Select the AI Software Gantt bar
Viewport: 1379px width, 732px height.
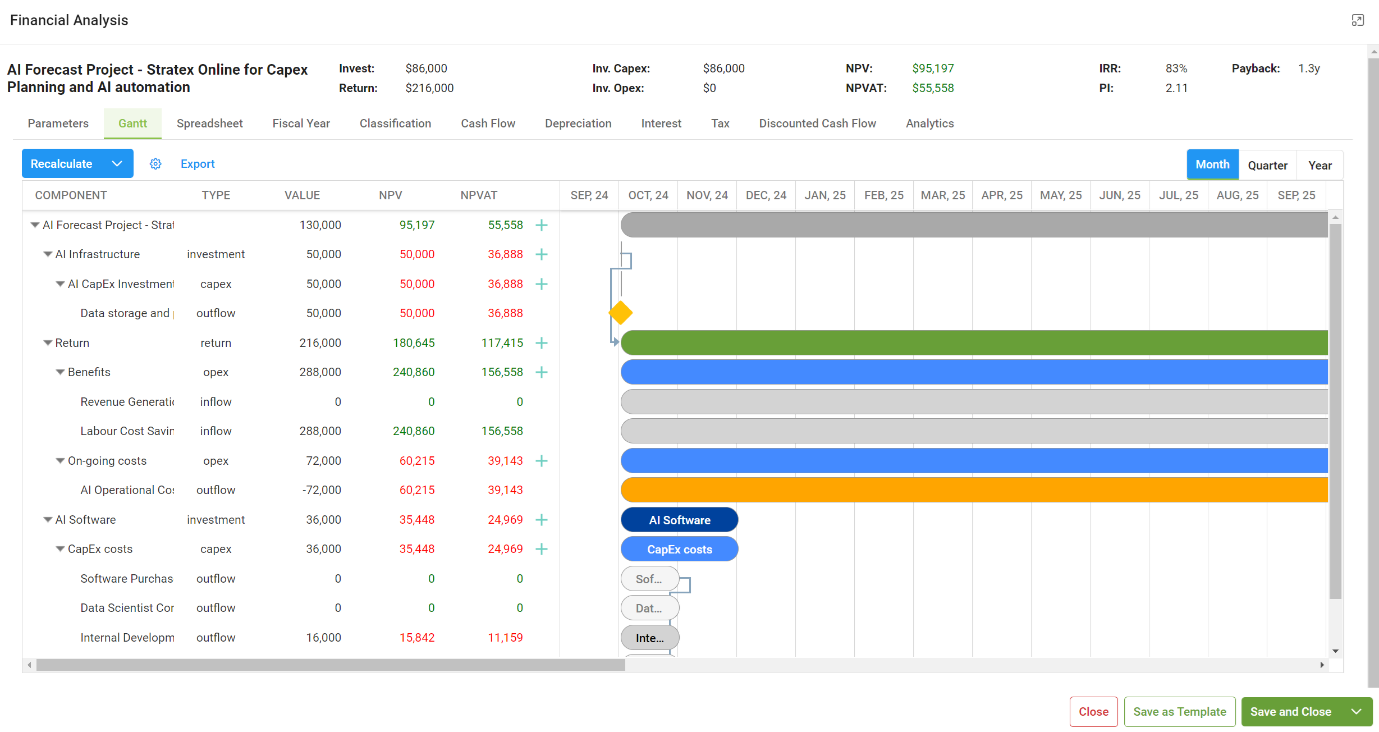tap(679, 520)
